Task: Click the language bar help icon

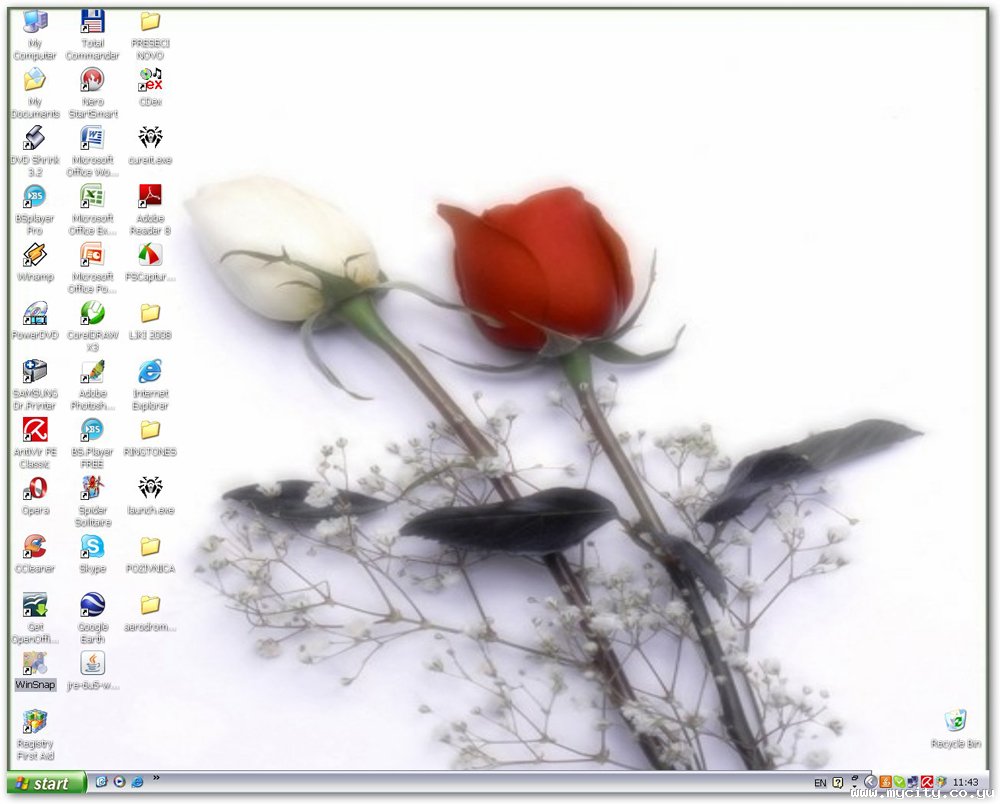Action: [838, 783]
